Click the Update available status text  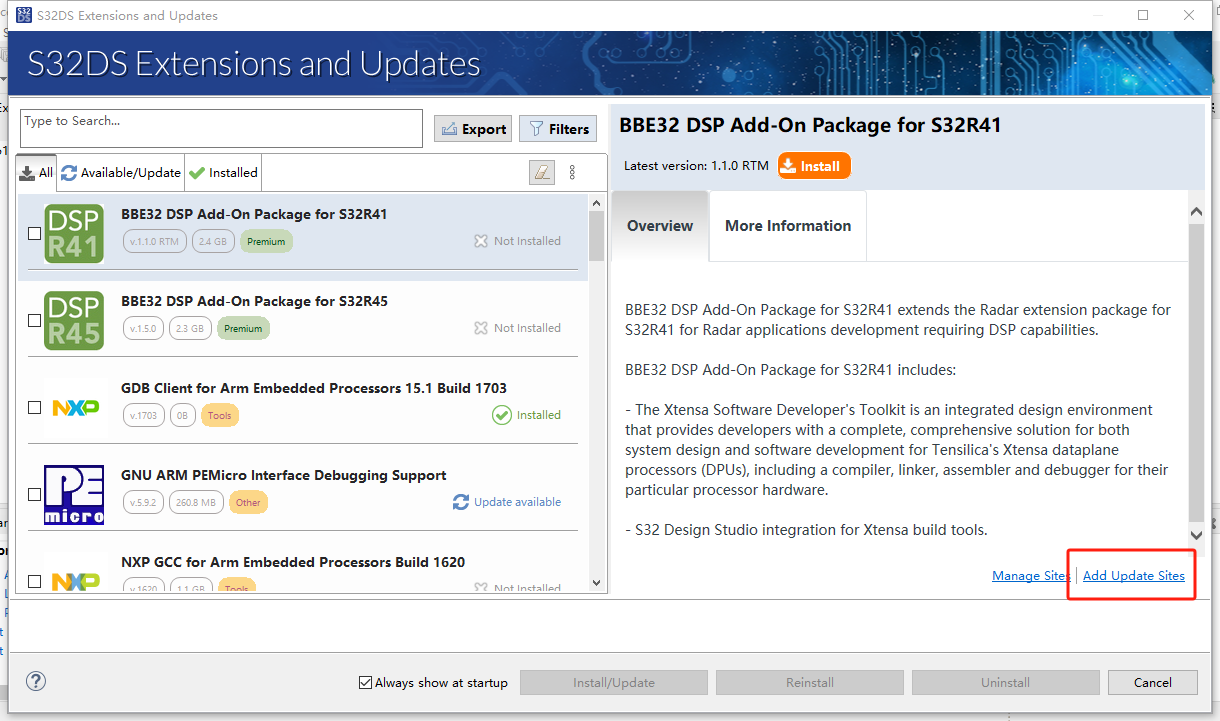[x=517, y=502]
